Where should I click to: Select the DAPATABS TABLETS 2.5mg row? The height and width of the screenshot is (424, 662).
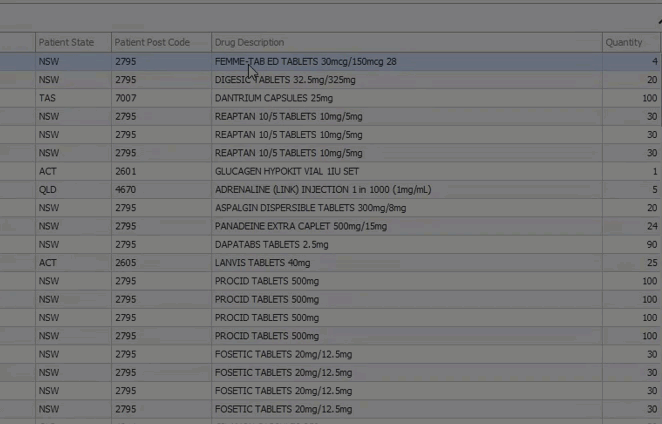(330, 245)
